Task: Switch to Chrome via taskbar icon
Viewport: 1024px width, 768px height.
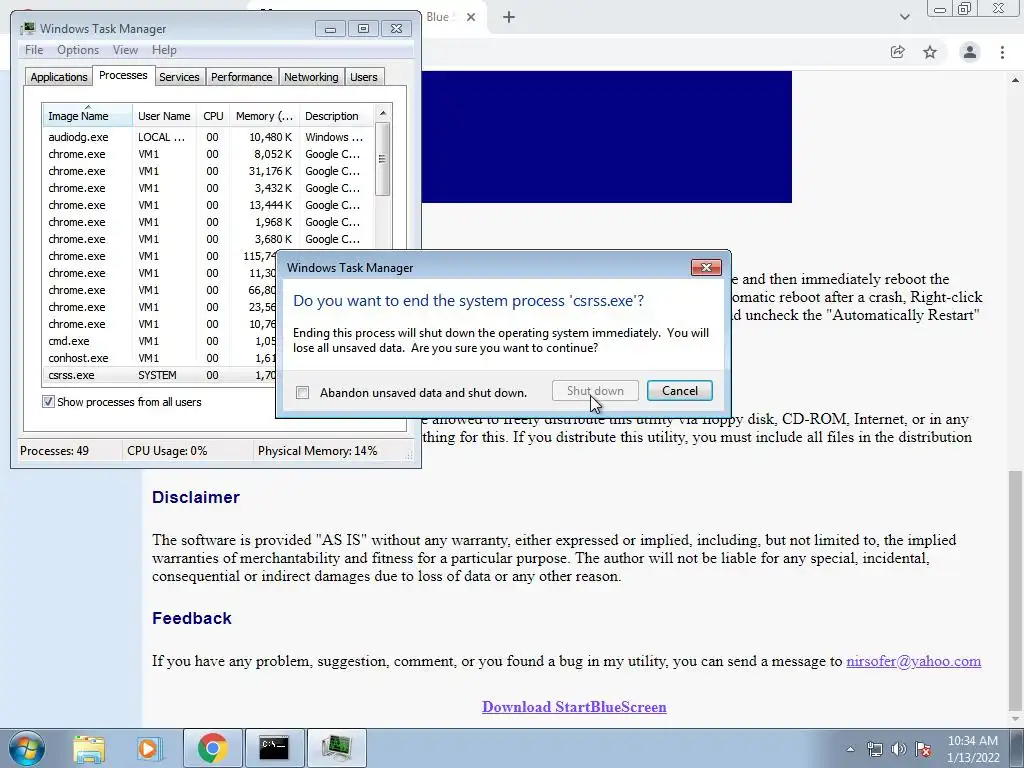Action: 212,748
